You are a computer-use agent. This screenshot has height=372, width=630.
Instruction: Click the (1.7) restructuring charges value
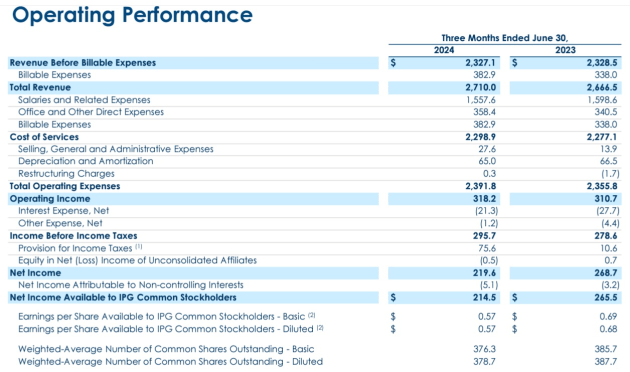tap(610, 174)
